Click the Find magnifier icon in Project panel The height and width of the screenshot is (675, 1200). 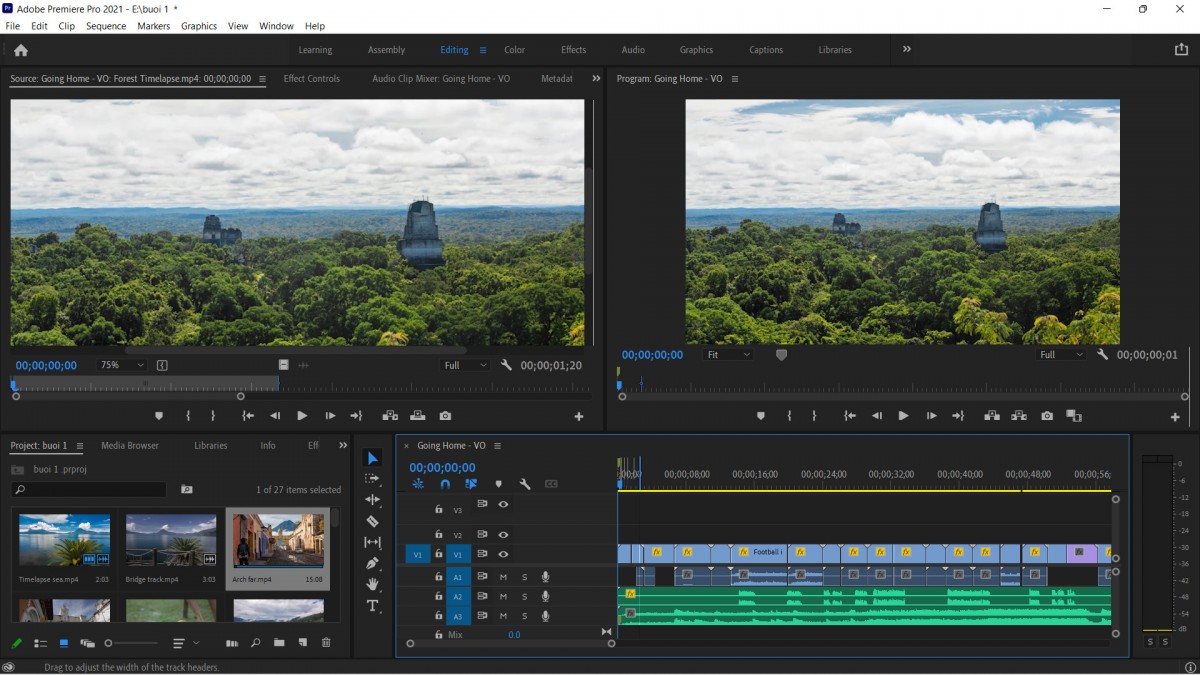point(256,643)
